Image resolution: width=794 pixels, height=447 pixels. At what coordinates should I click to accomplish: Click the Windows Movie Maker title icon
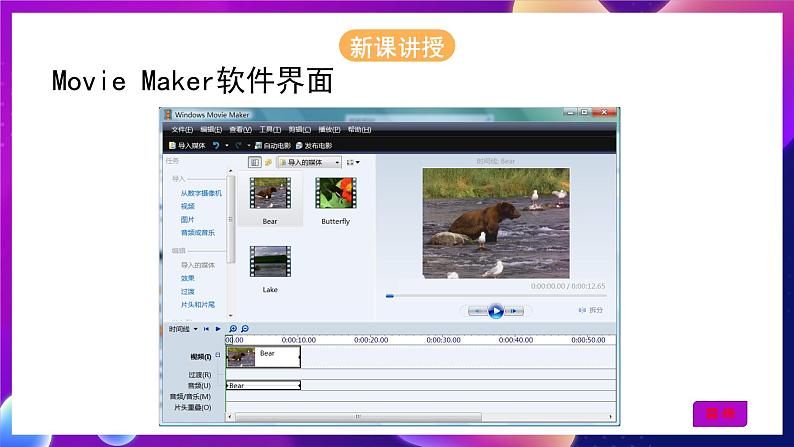pos(168,115)
